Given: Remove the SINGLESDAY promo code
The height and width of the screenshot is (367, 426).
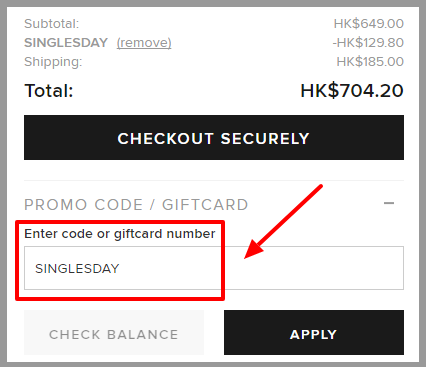Looking at the screenshot, I should 144,43.
